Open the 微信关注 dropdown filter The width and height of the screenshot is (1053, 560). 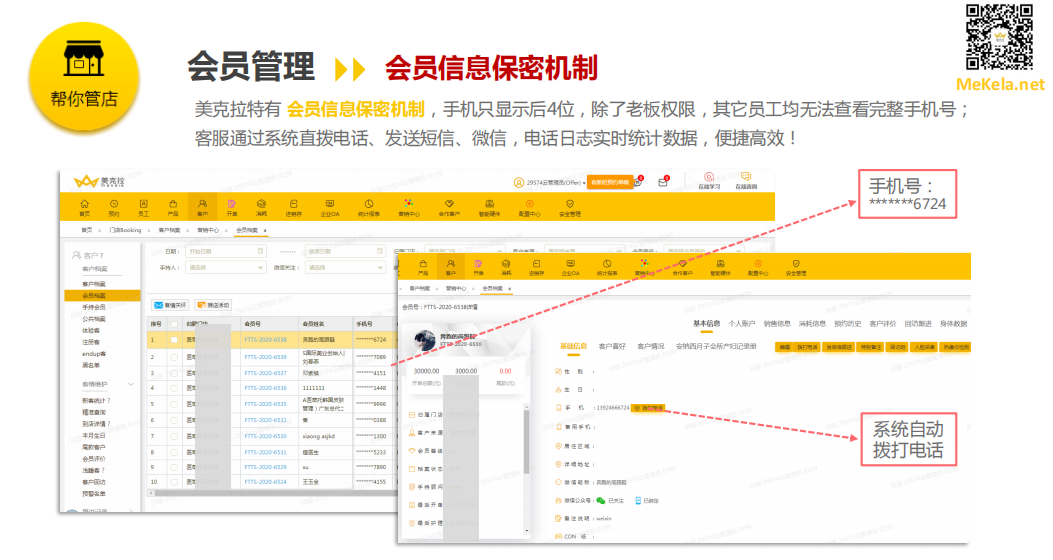click(345, 267)
